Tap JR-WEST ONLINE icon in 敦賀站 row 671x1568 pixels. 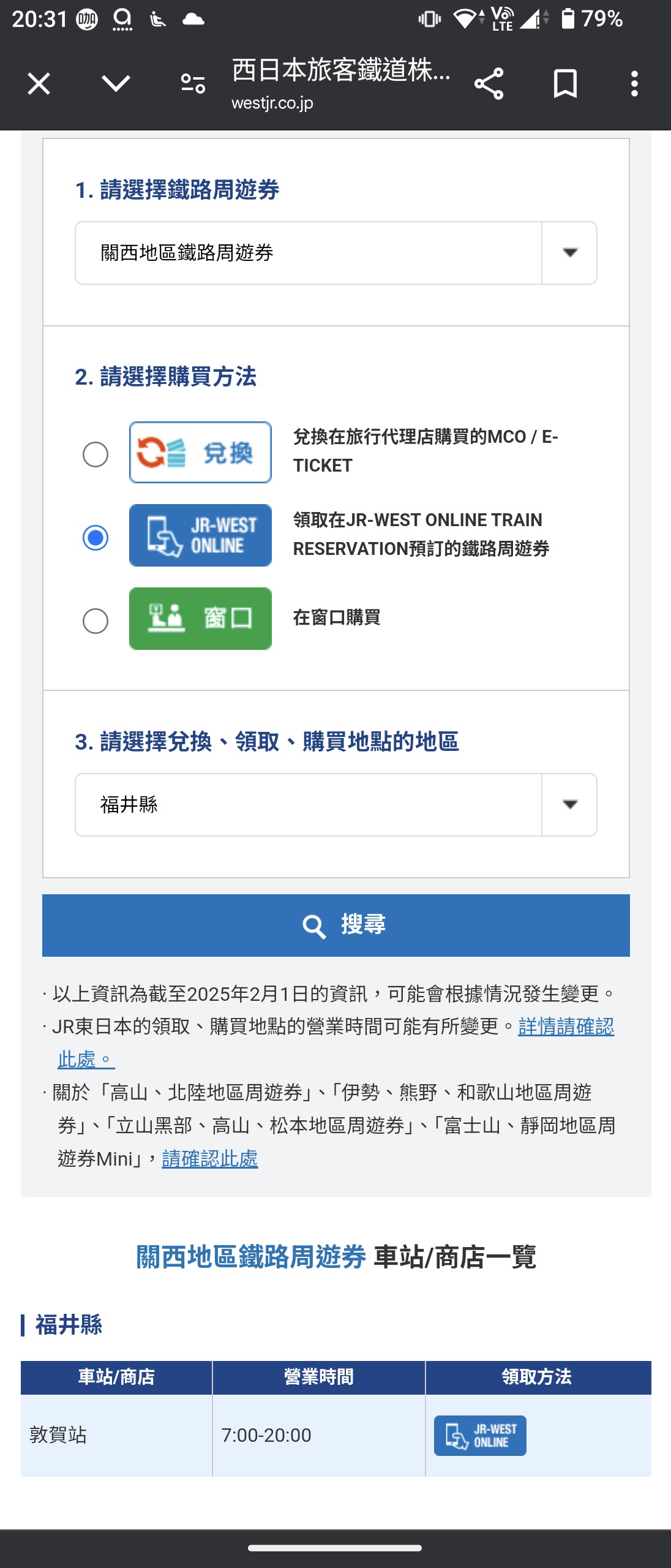pyautogui.click(x=480, y=1436)
